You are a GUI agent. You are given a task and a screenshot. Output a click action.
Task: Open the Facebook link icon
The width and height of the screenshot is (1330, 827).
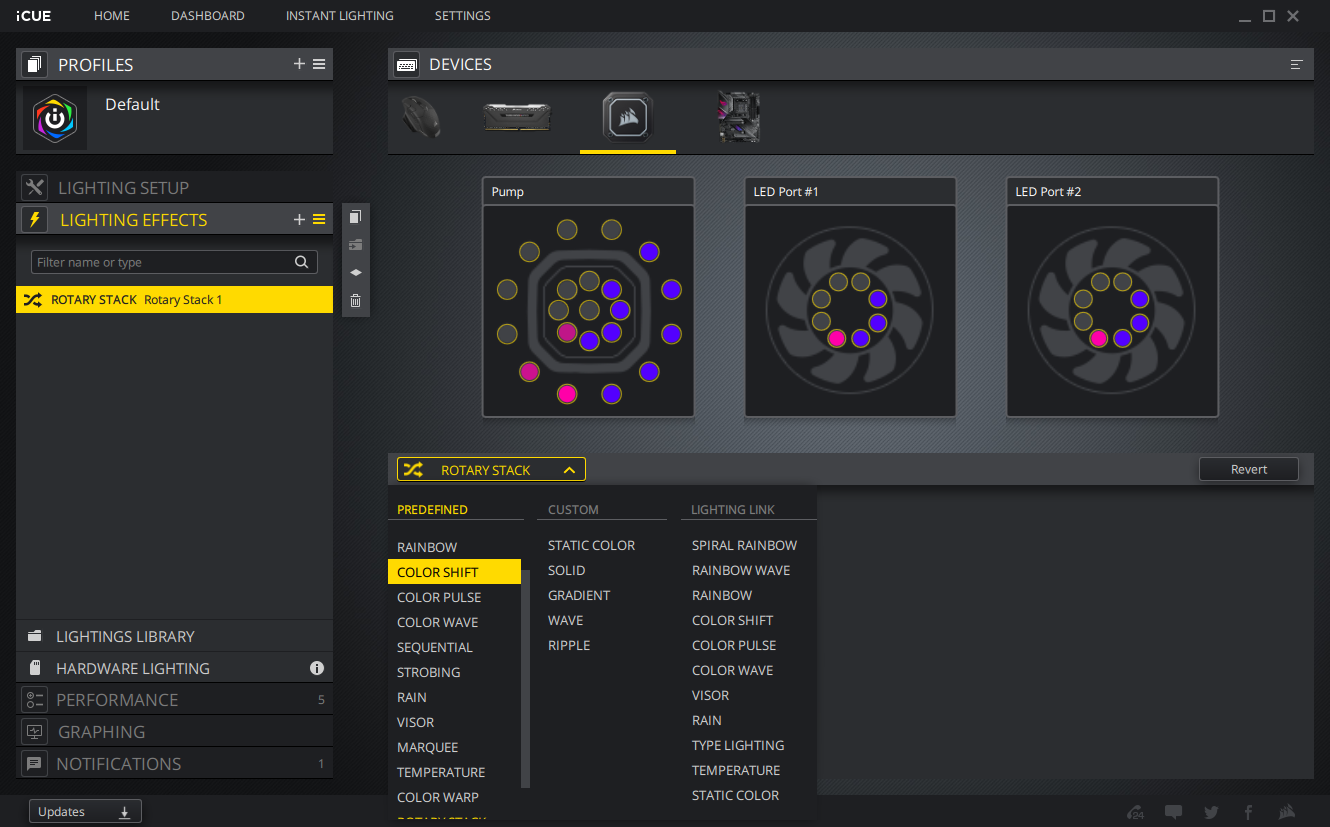(1248, 812)
